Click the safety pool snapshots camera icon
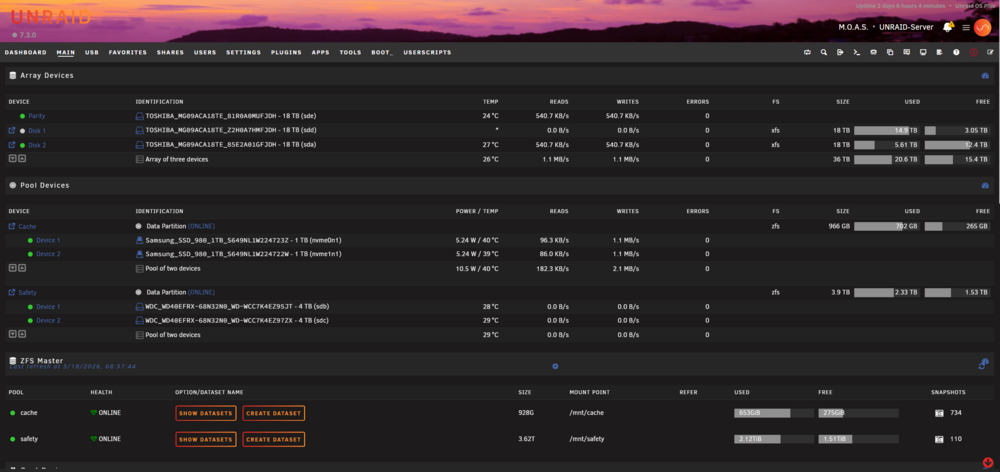This screenshot has height=472, width=1000. 939,439
